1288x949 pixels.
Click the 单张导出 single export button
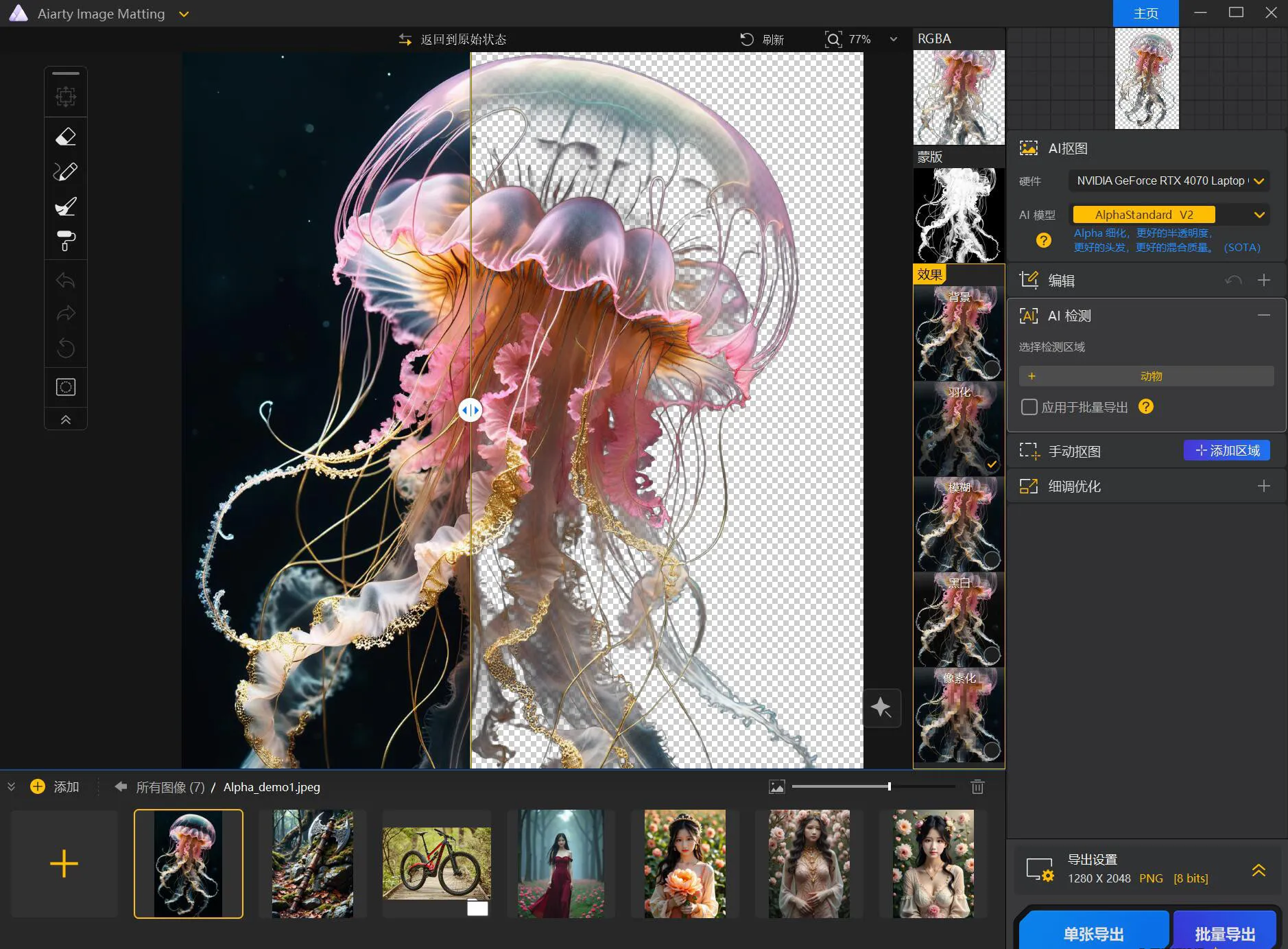[1093, 932]
